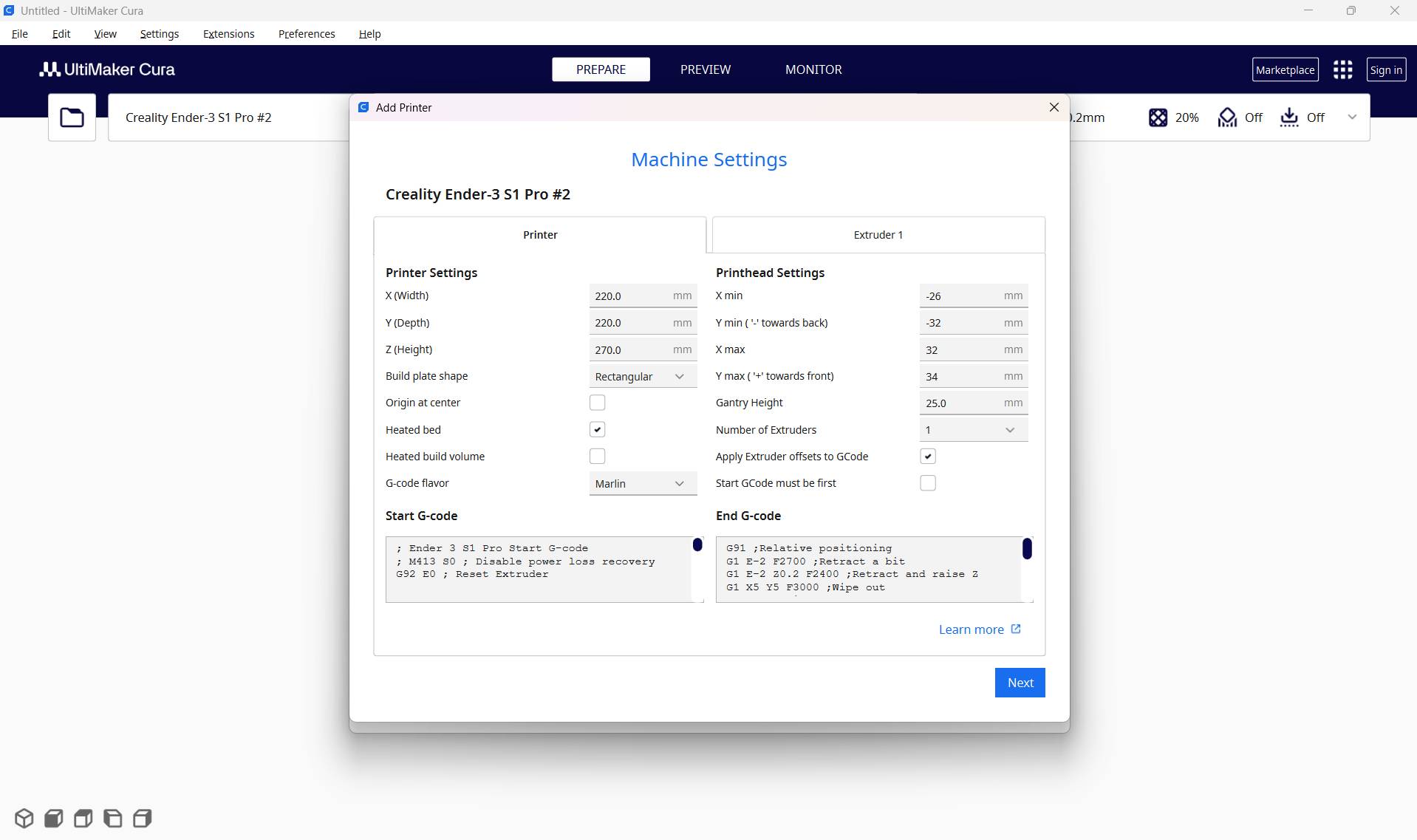1417x840 pixels.
Task: Open the Extensions menu
Action: (x=228, y=34)
